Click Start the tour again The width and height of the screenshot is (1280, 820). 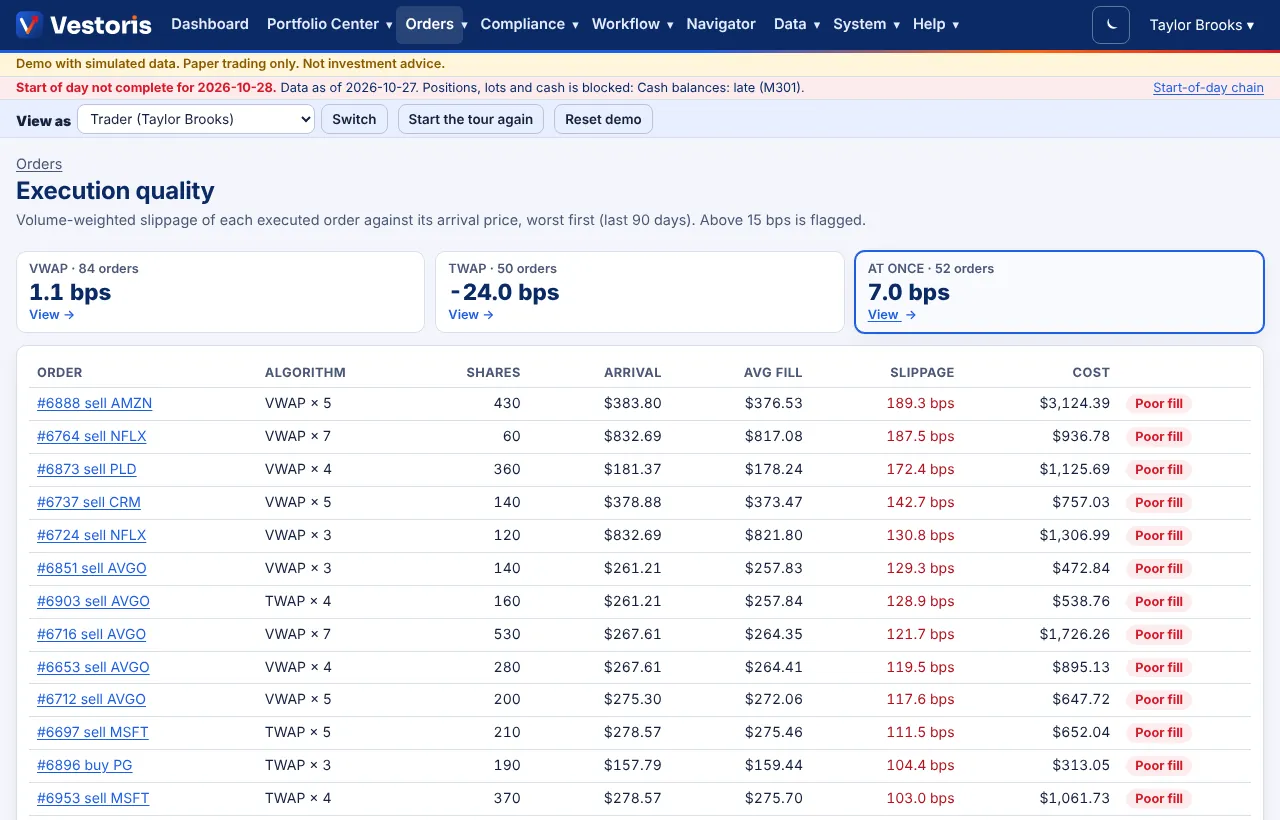pyautogui.click(x=471, y=119)
